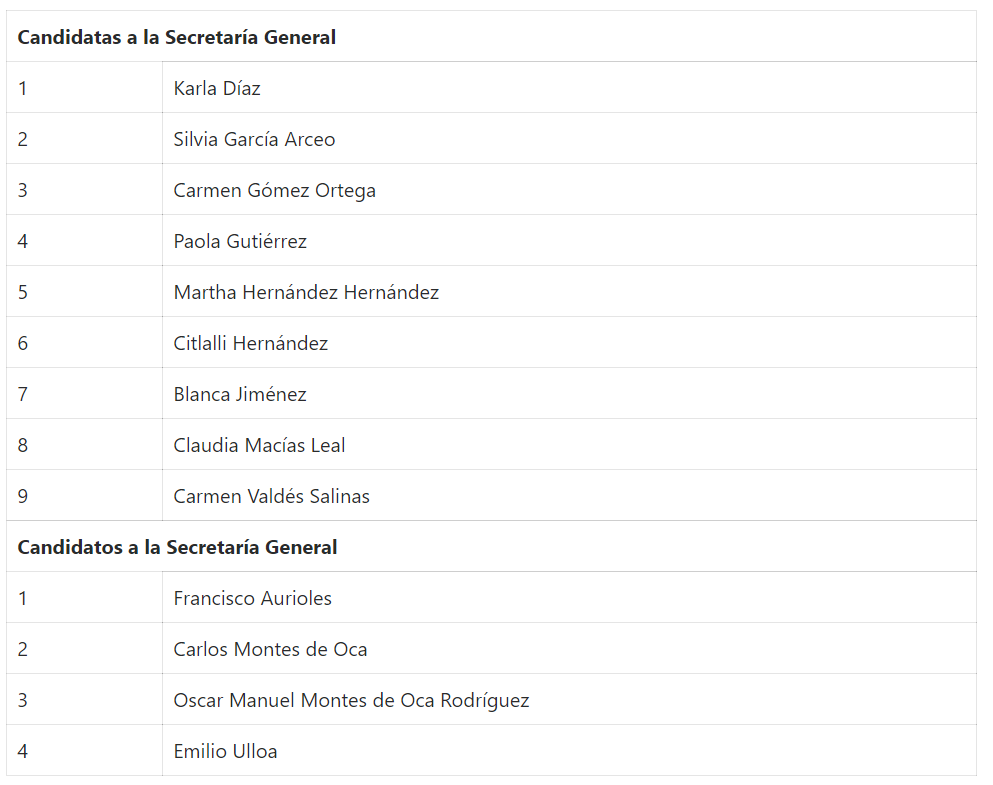Click the Emilio Ulloa cell

pyautogui.click(x=225, y=752)
